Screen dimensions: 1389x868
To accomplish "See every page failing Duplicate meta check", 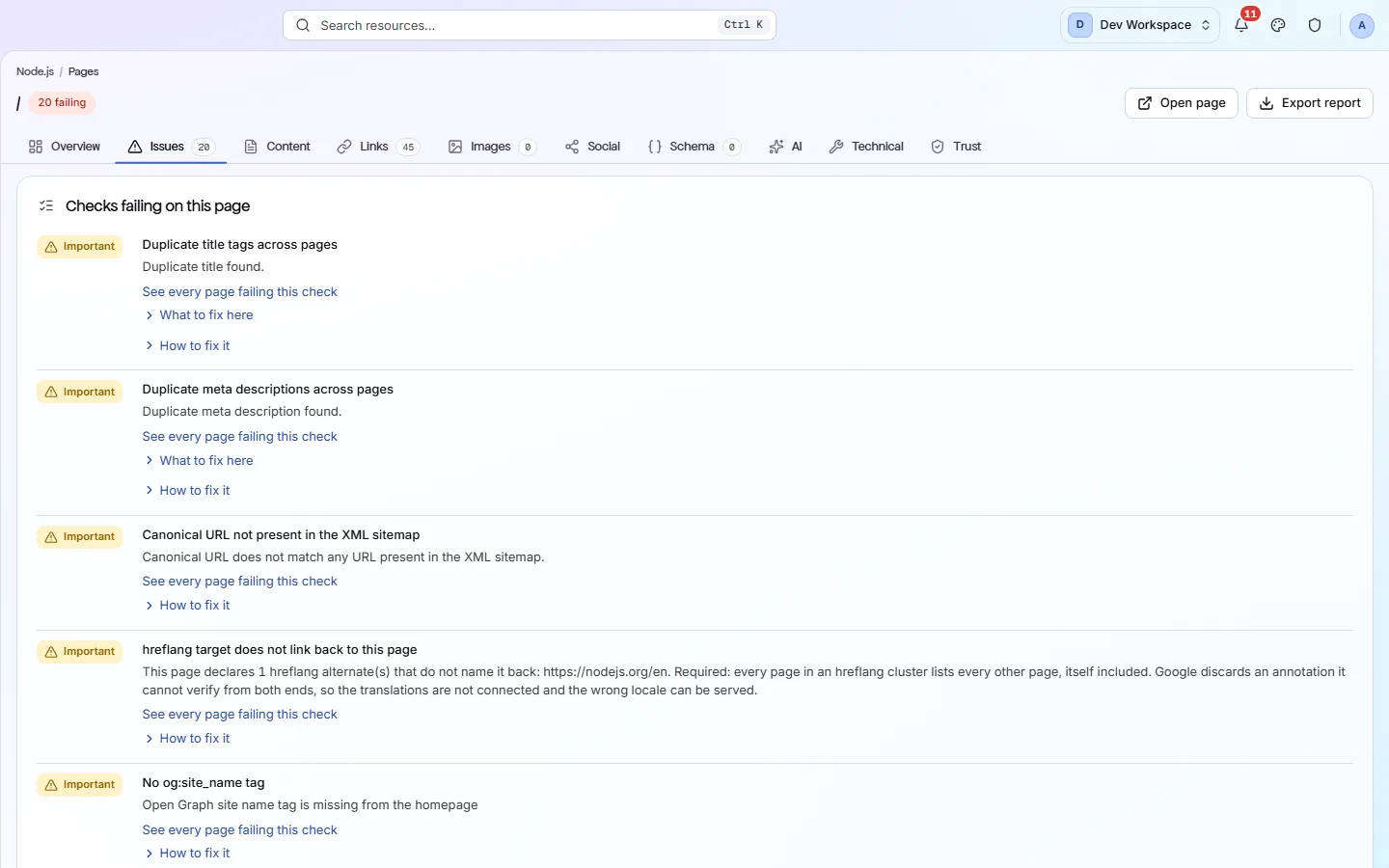I will pyautogui.click(x=240, y=437).
